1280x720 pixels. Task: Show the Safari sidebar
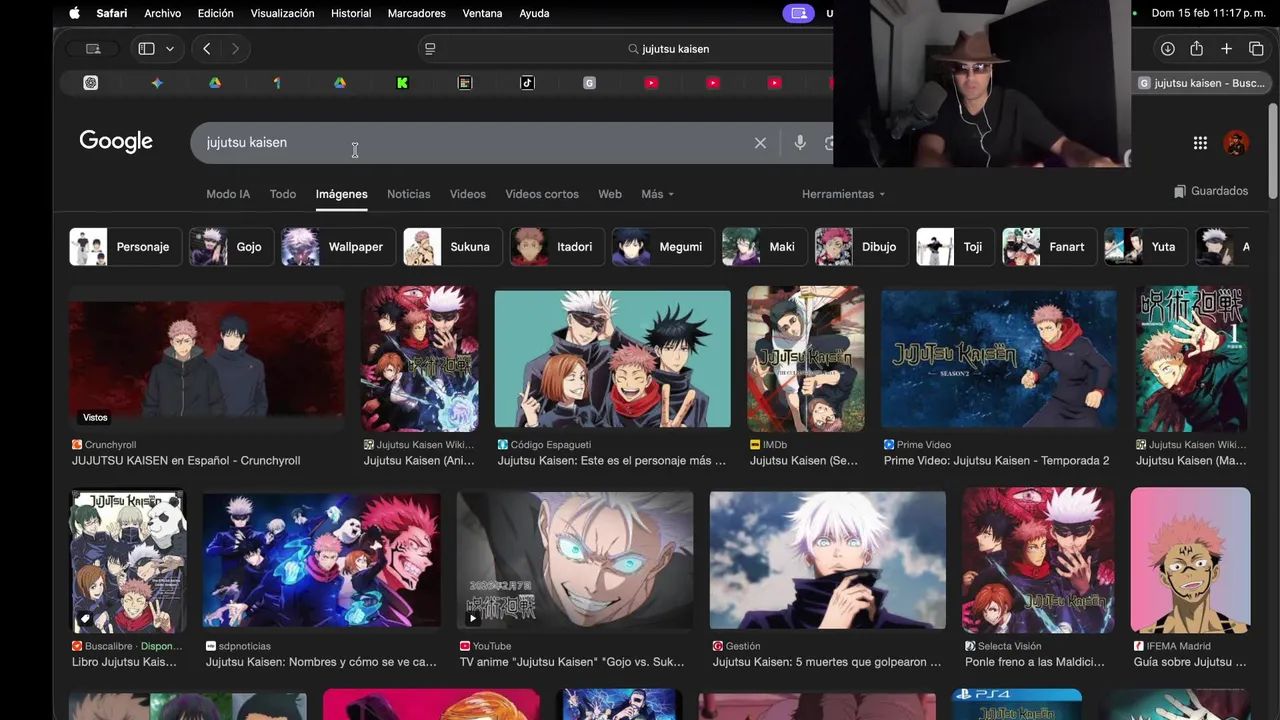coord(146,48)
